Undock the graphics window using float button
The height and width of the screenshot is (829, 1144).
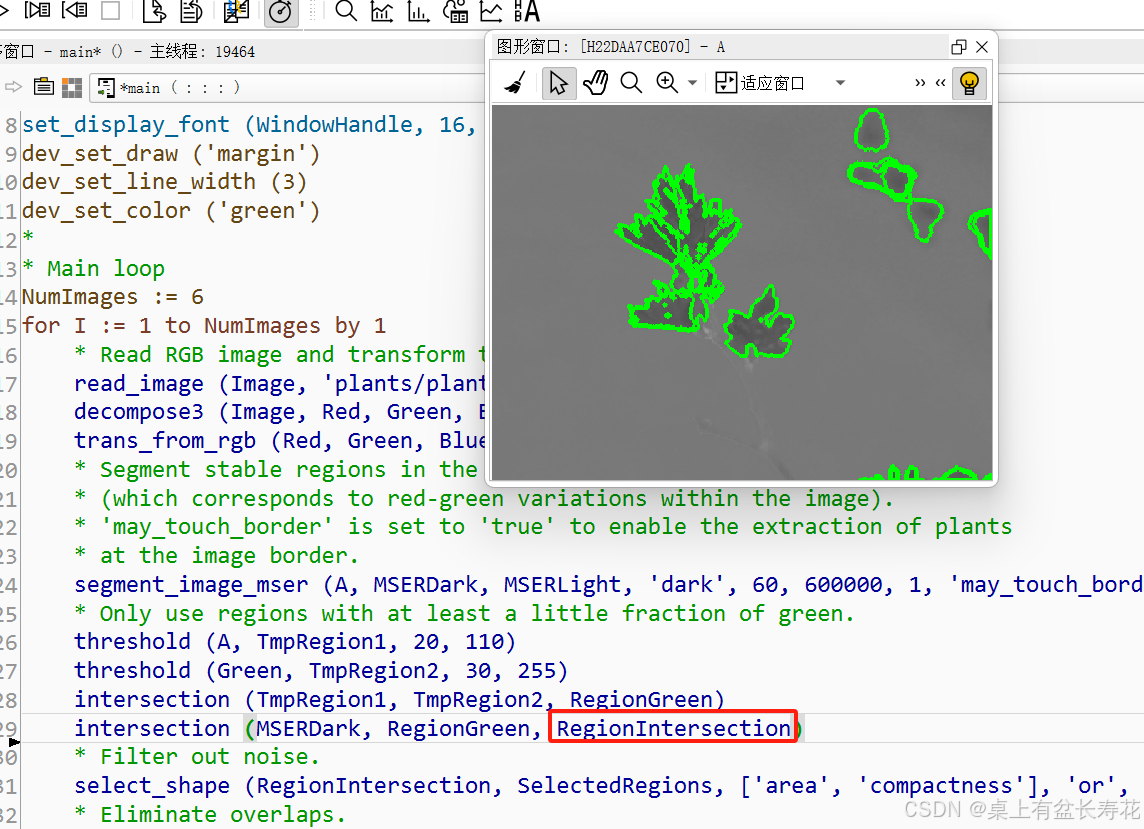point(959,47)
